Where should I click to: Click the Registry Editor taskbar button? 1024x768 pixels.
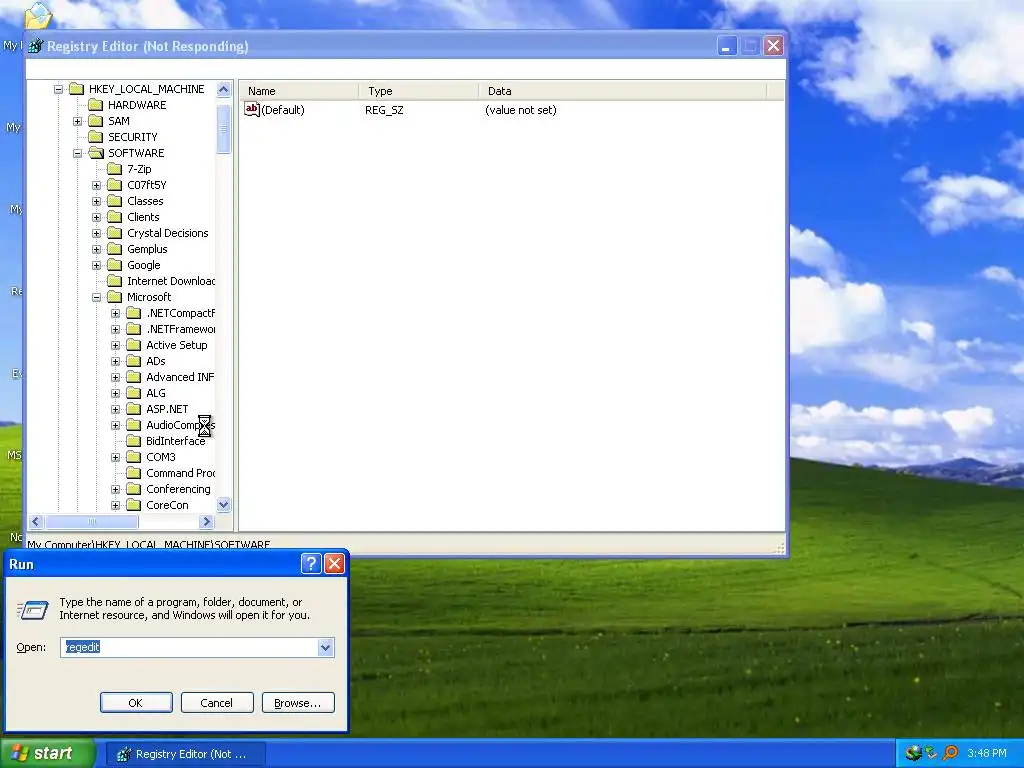point(185,754)
